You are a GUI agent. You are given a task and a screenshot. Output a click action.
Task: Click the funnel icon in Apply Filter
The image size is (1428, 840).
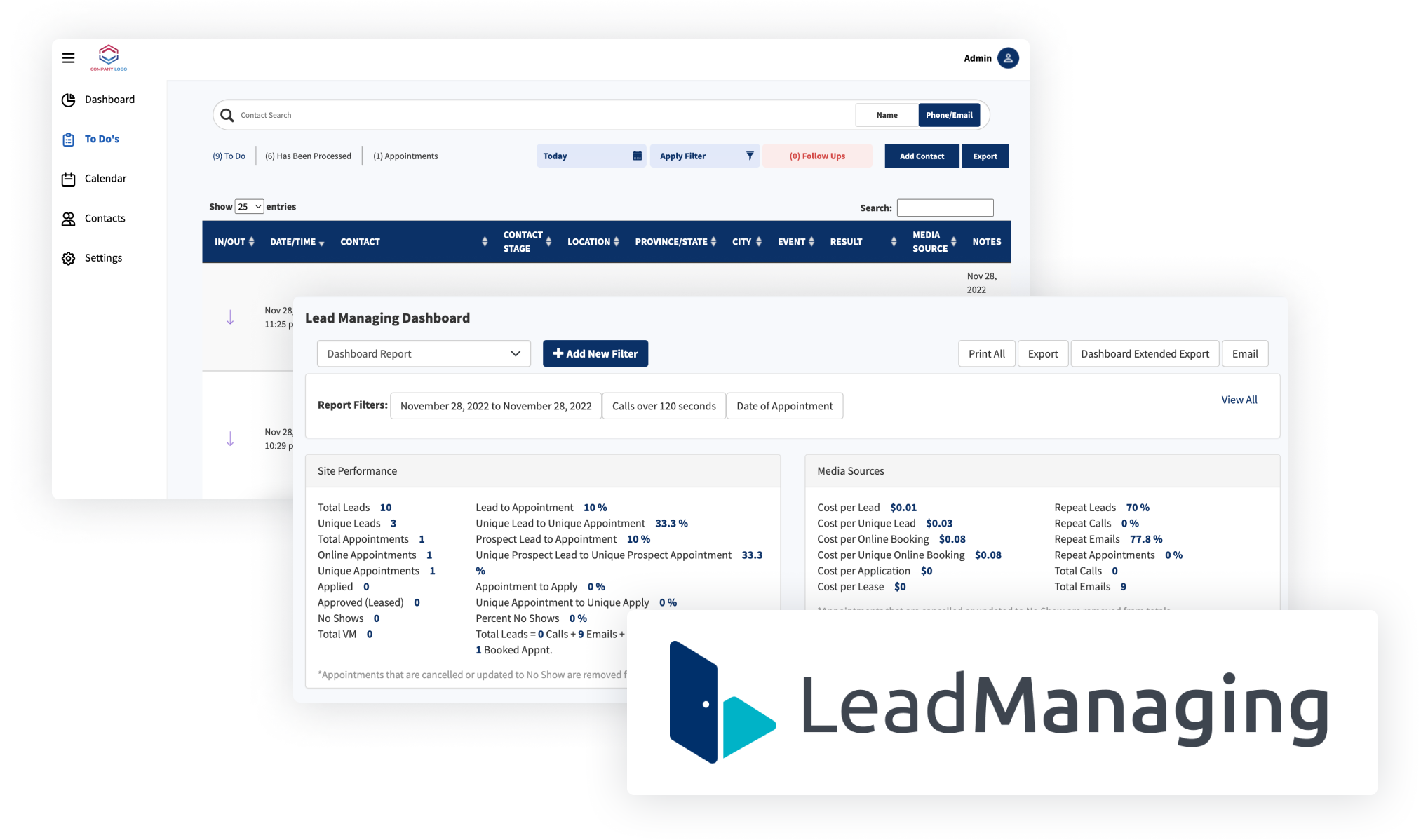point(750,156)
